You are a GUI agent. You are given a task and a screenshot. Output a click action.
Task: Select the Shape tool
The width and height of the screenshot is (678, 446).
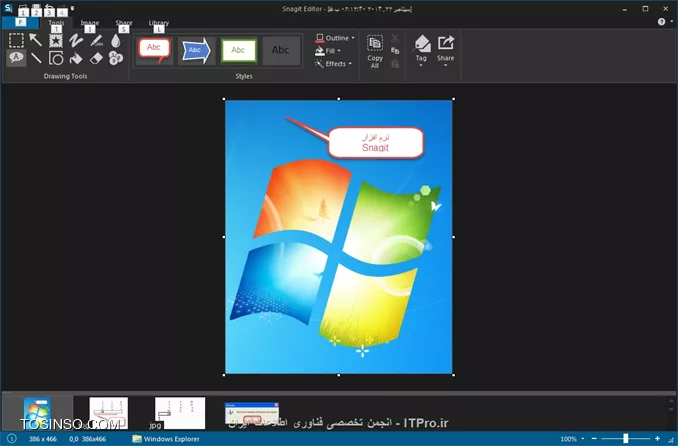point(56,58)
